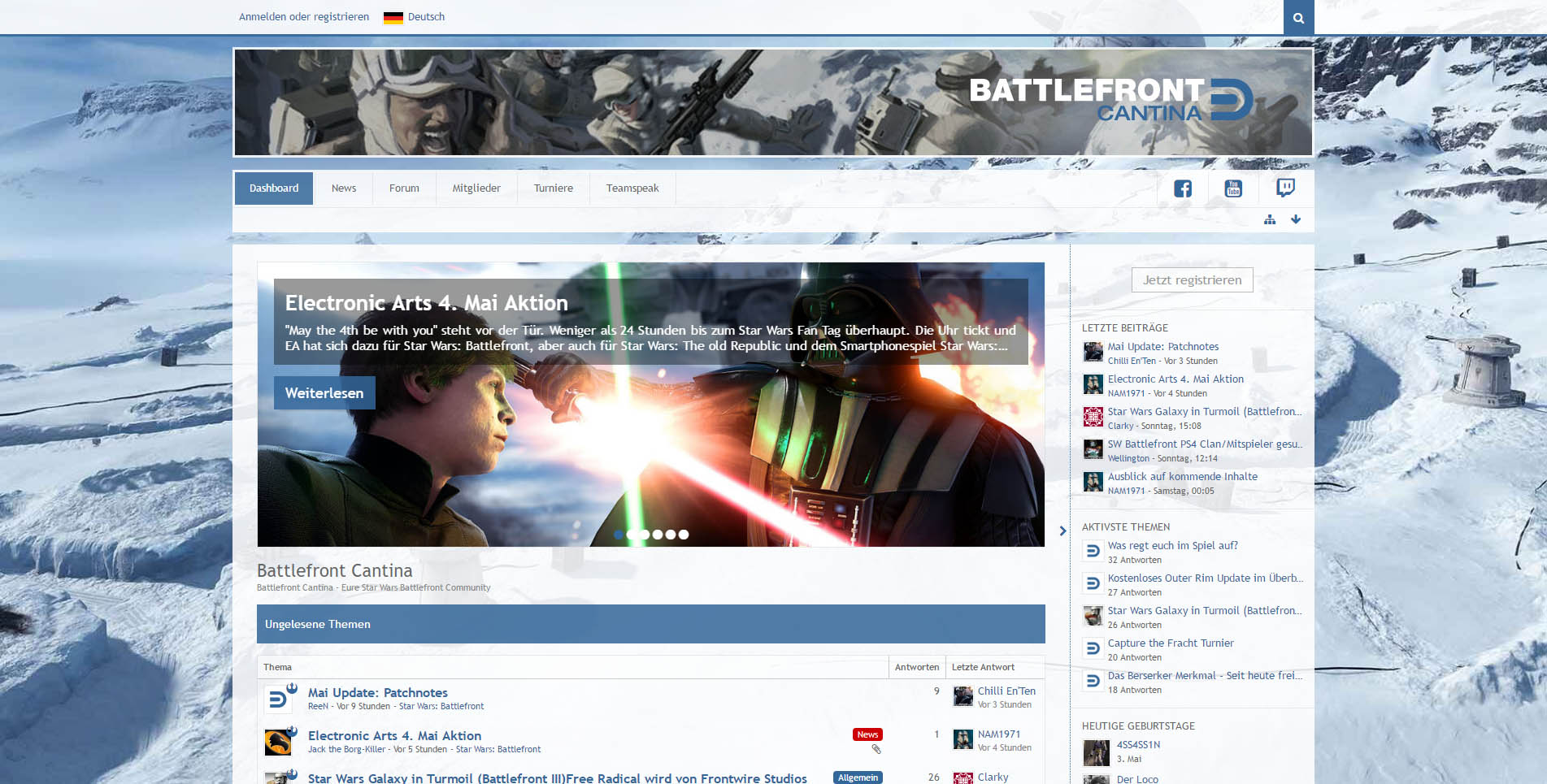This screenshot has height=784, width=1547.
Task: Click the sitemap icon below social icons
Action: tap(1270, 219)
